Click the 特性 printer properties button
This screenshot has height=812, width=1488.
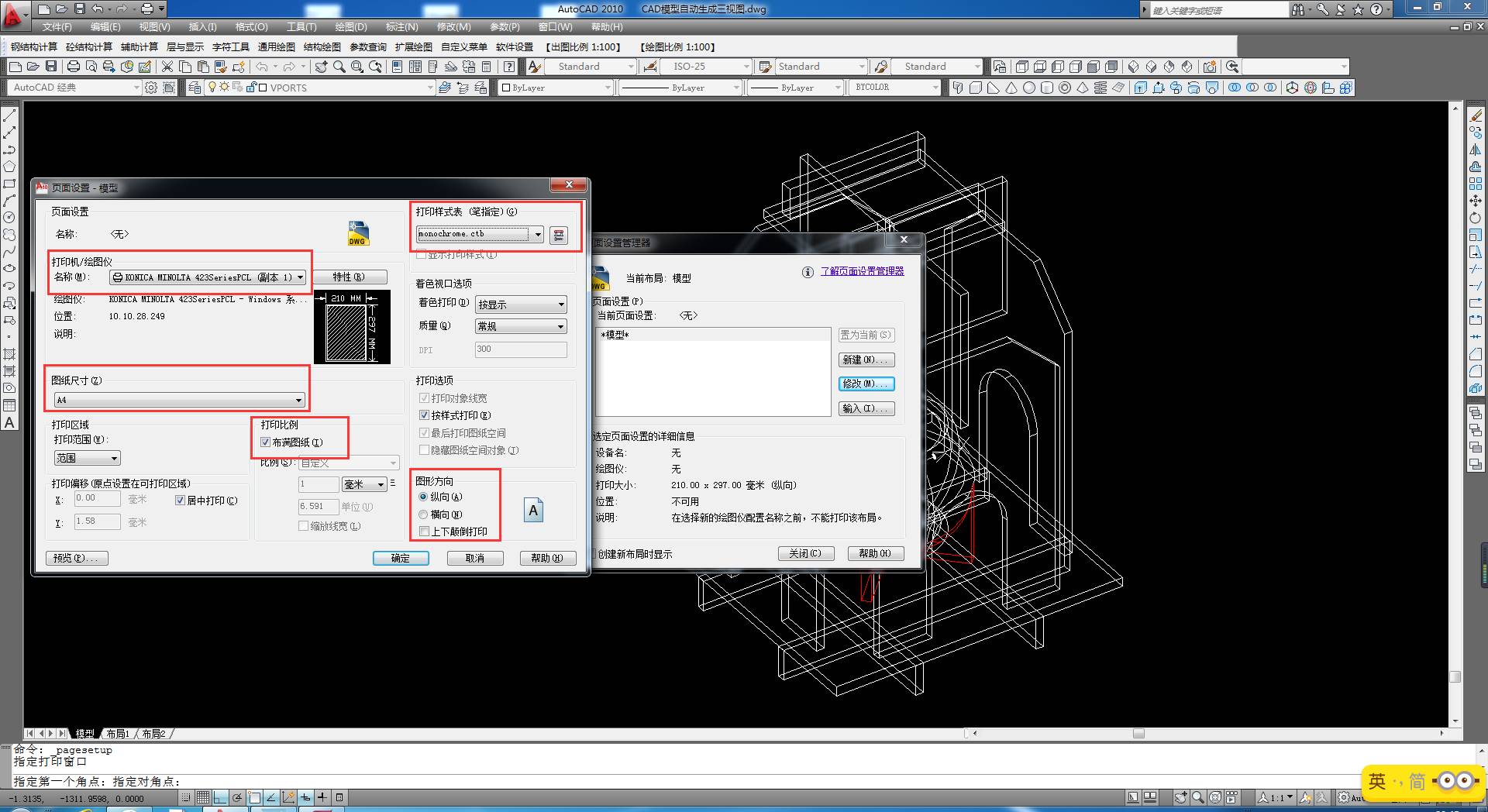tap(349, 277)
